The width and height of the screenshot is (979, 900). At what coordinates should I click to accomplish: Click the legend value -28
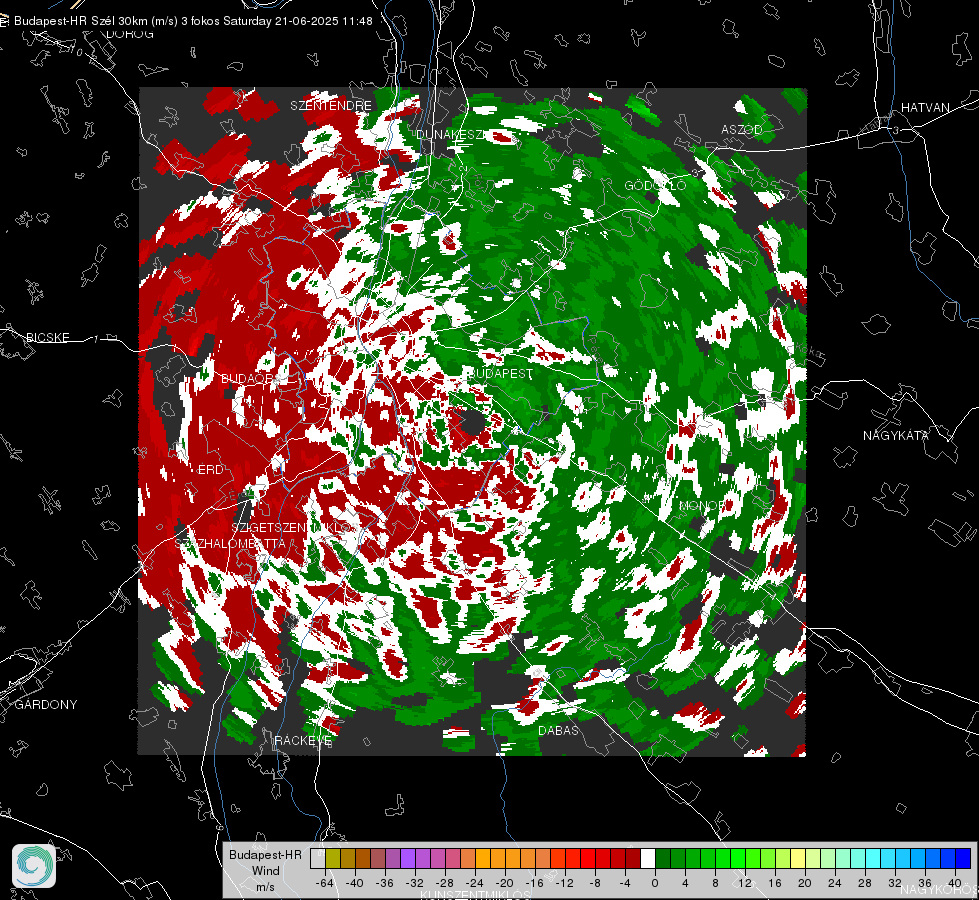(x=445, y=883)
